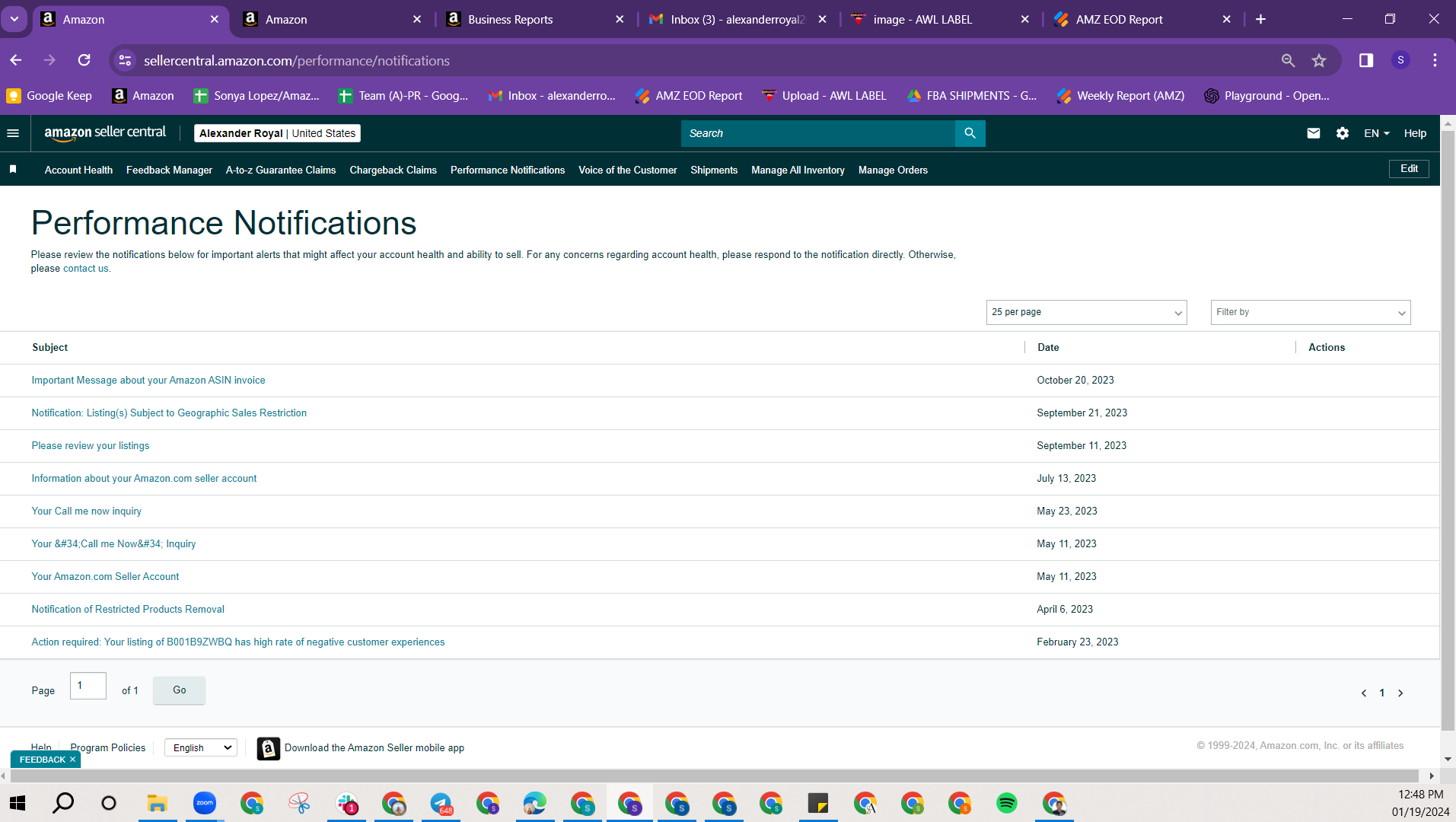Open Chargeback Claims menu item
The height and width of the screenshot is (822, 1456).
pos(393,170)
